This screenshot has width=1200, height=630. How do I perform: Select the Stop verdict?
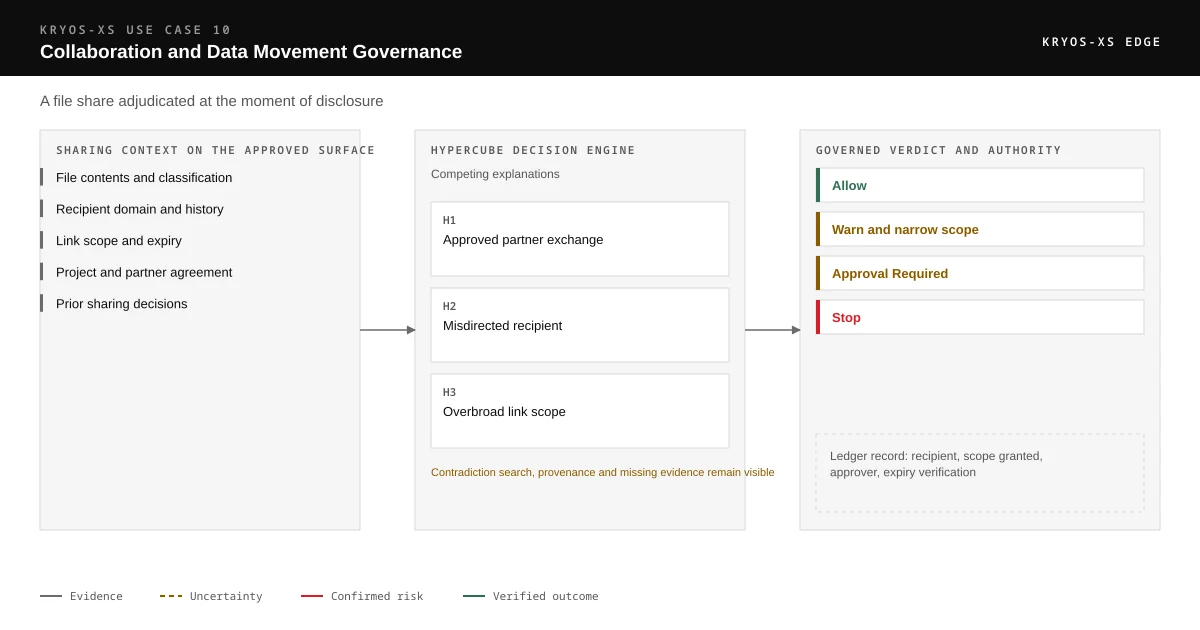point(980,317)
